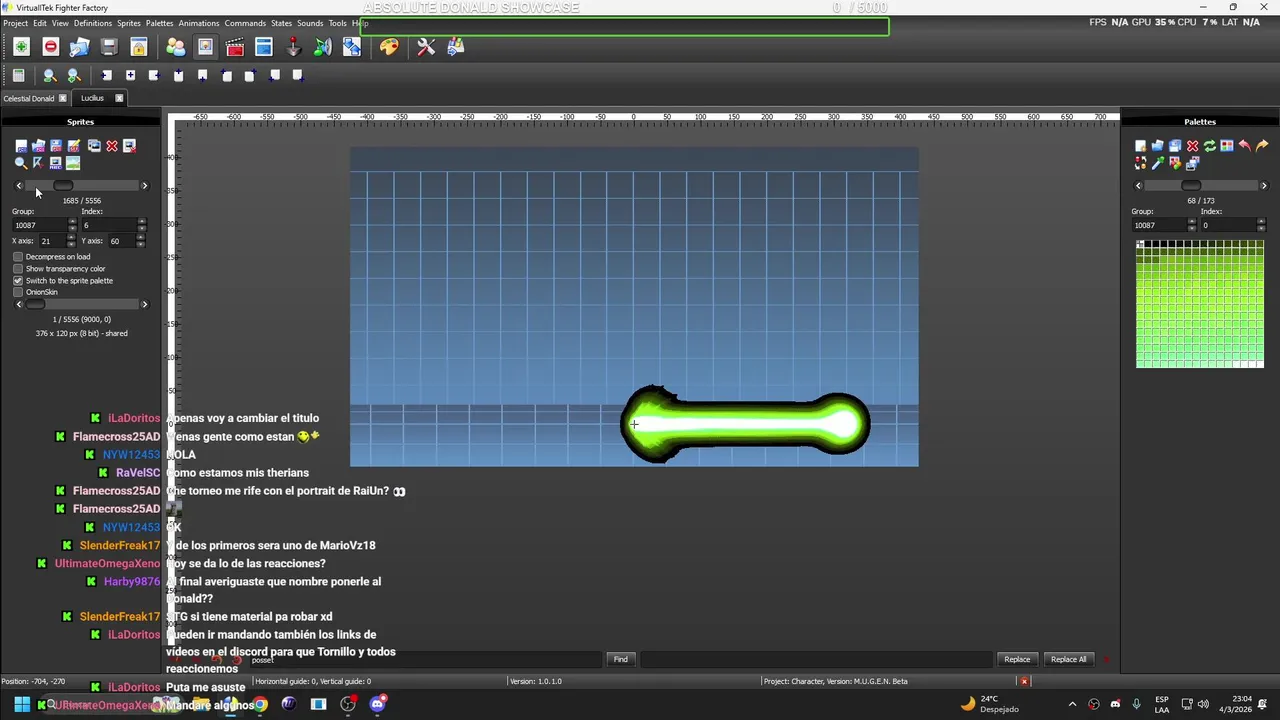This screenshot has width=1280, height=720.
Task: Go to next sprite with the right arrow
Action: [144, 186]
